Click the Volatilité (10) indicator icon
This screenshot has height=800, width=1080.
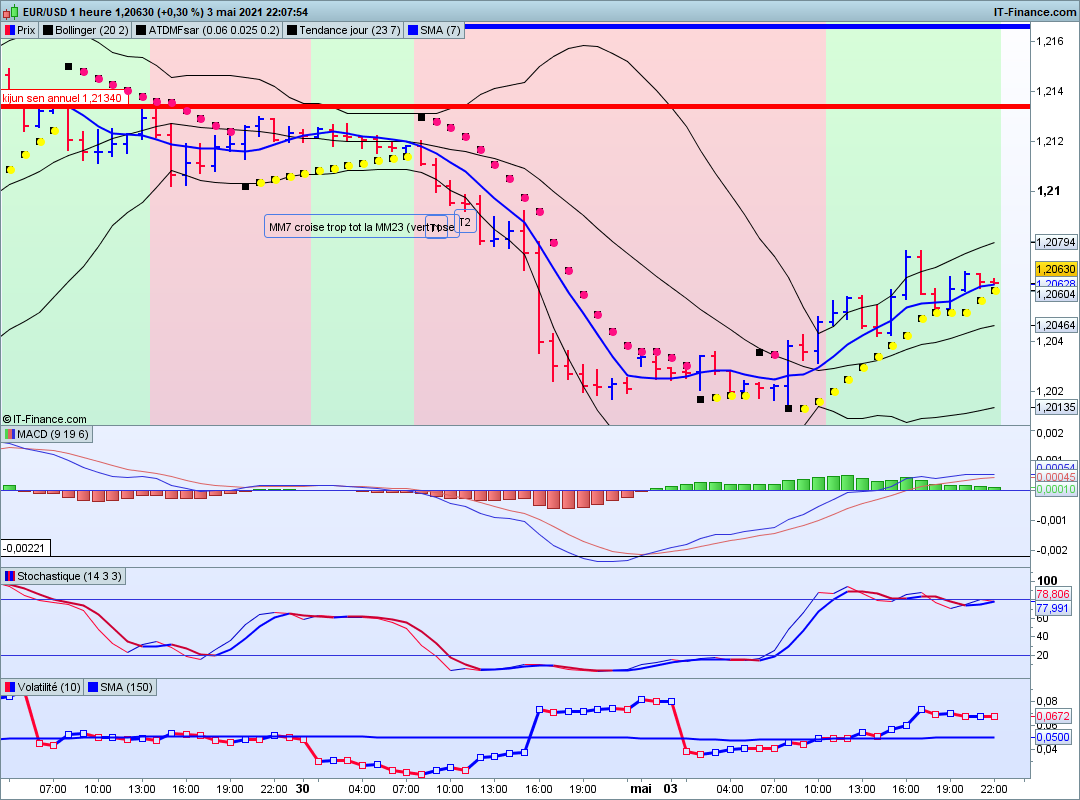pos(10,687)
